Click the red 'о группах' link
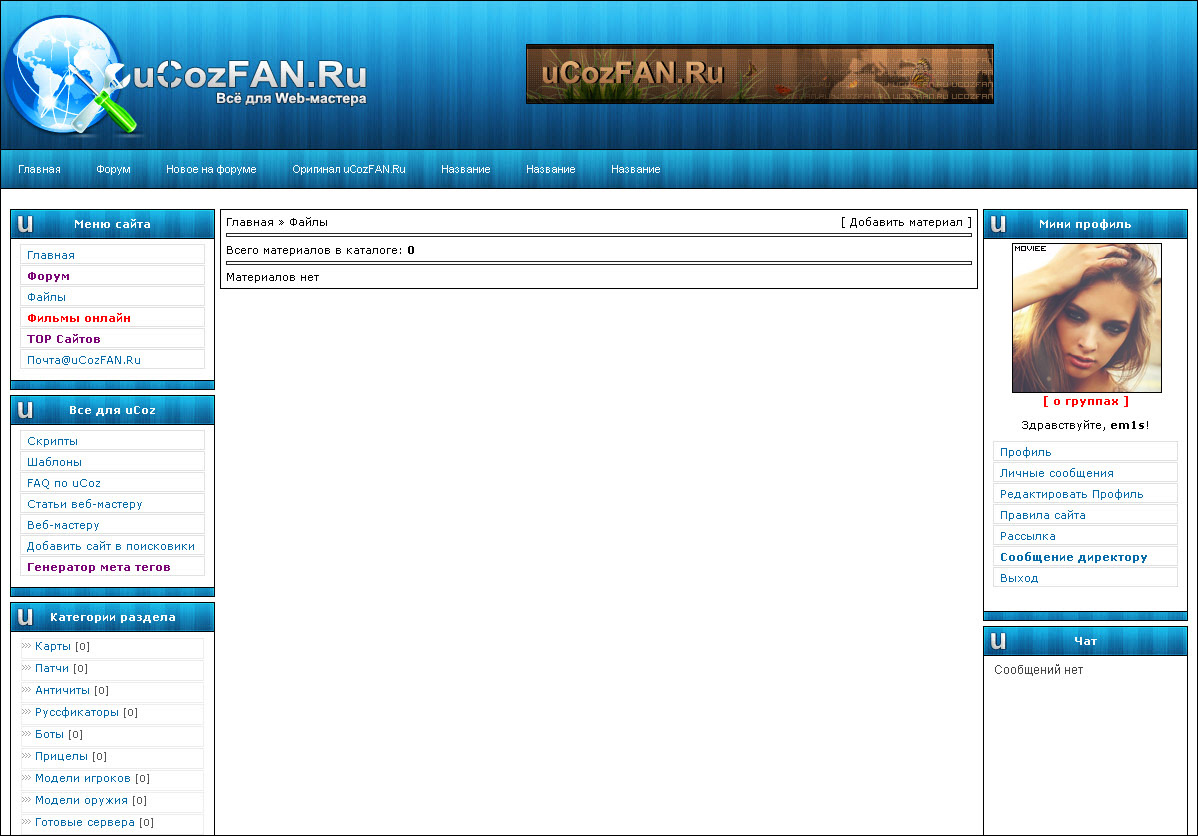Viewport: 1198px width, 836px height. (x=1085, y=401)
